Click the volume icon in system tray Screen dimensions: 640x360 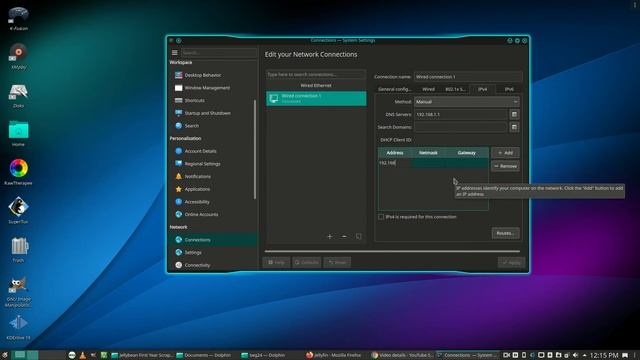tap(576, 355)
